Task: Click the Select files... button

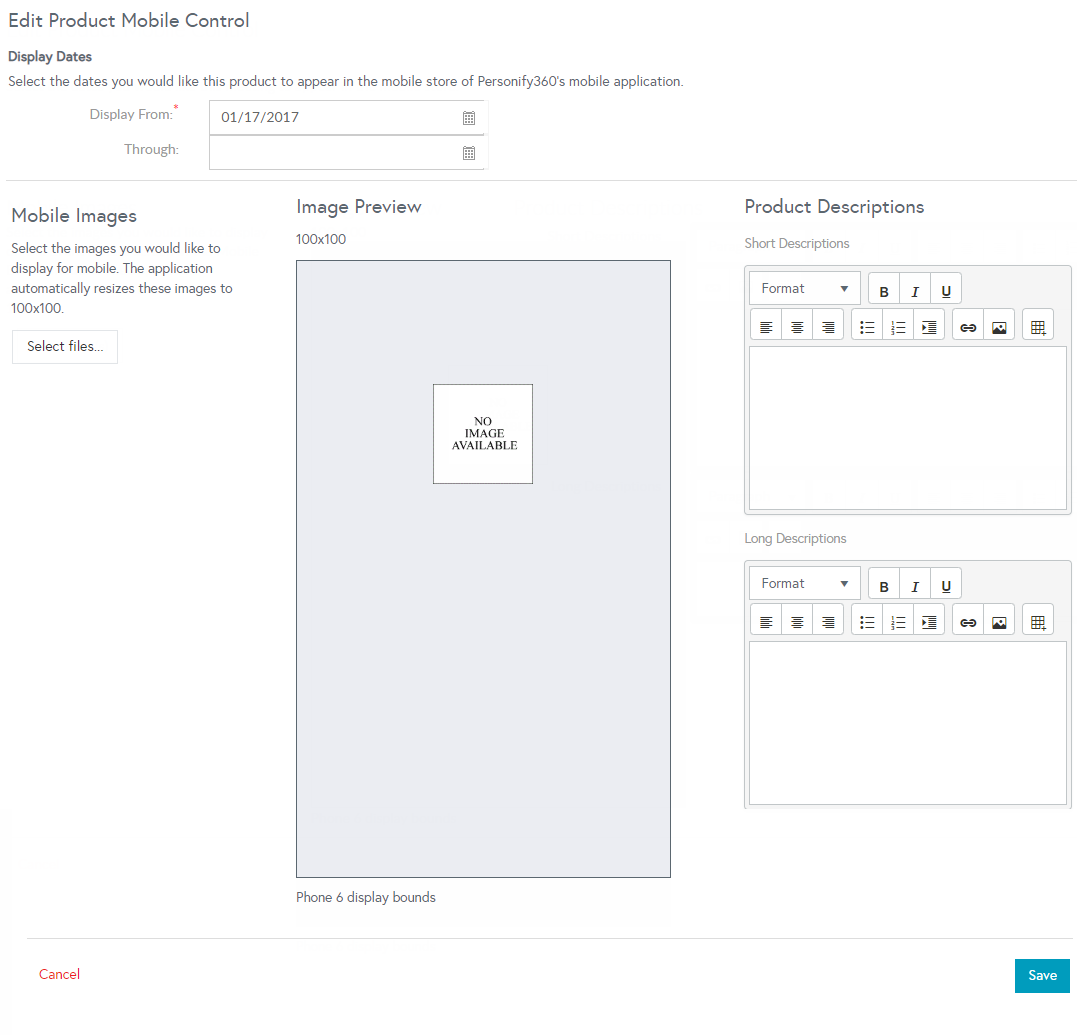Action: tap(65, 346)
